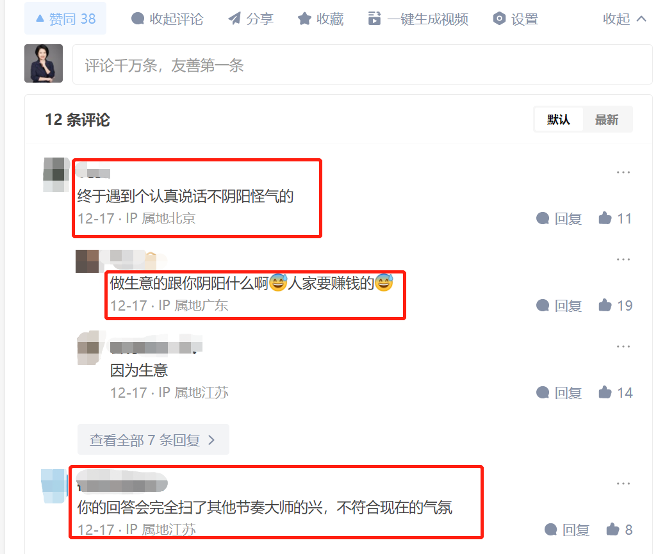Viewport: 668px width, 554px height.
Task: Focus the comment input box 评论千万条
Action: point(362,65)
